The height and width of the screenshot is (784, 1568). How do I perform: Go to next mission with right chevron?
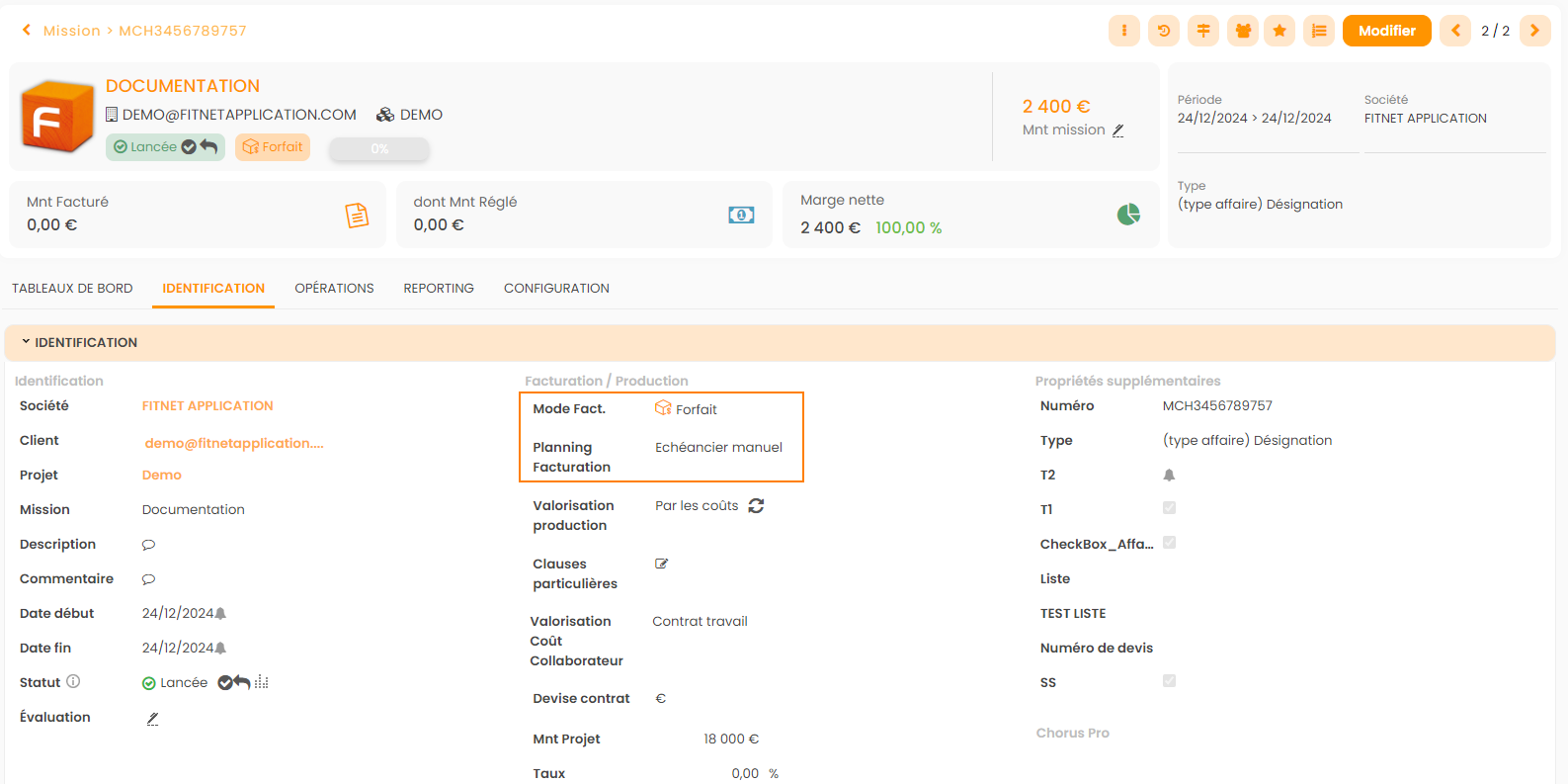coord(1534,31)
